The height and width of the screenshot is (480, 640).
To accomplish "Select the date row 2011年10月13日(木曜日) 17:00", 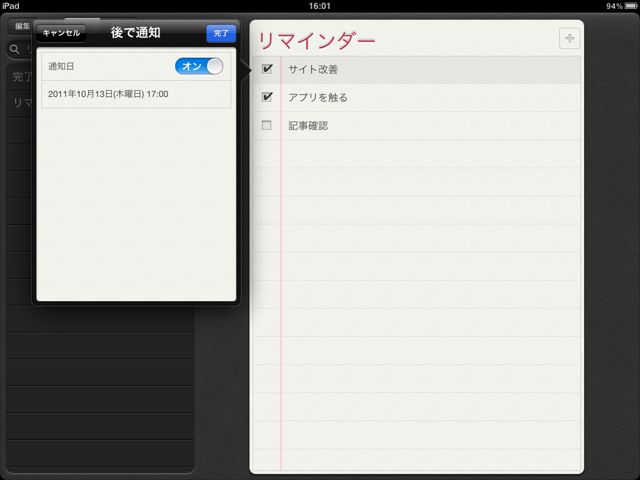I will [x=136, y=94].
